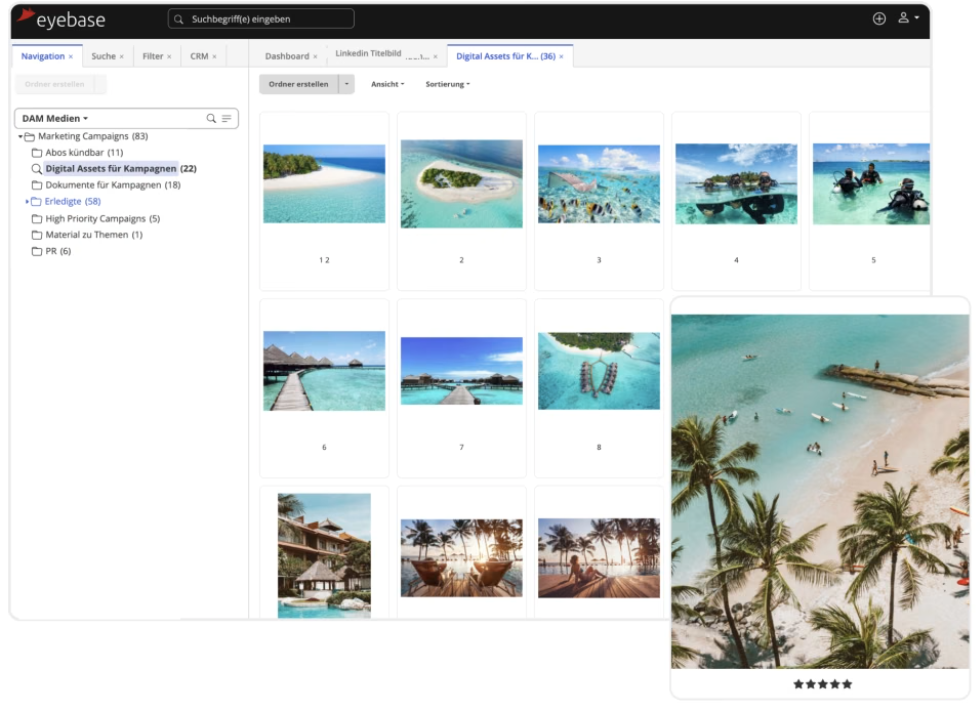The image size is (980, 704).
Task: Open thumbnail 7 jetty to water villas
Action: point(462,371)
